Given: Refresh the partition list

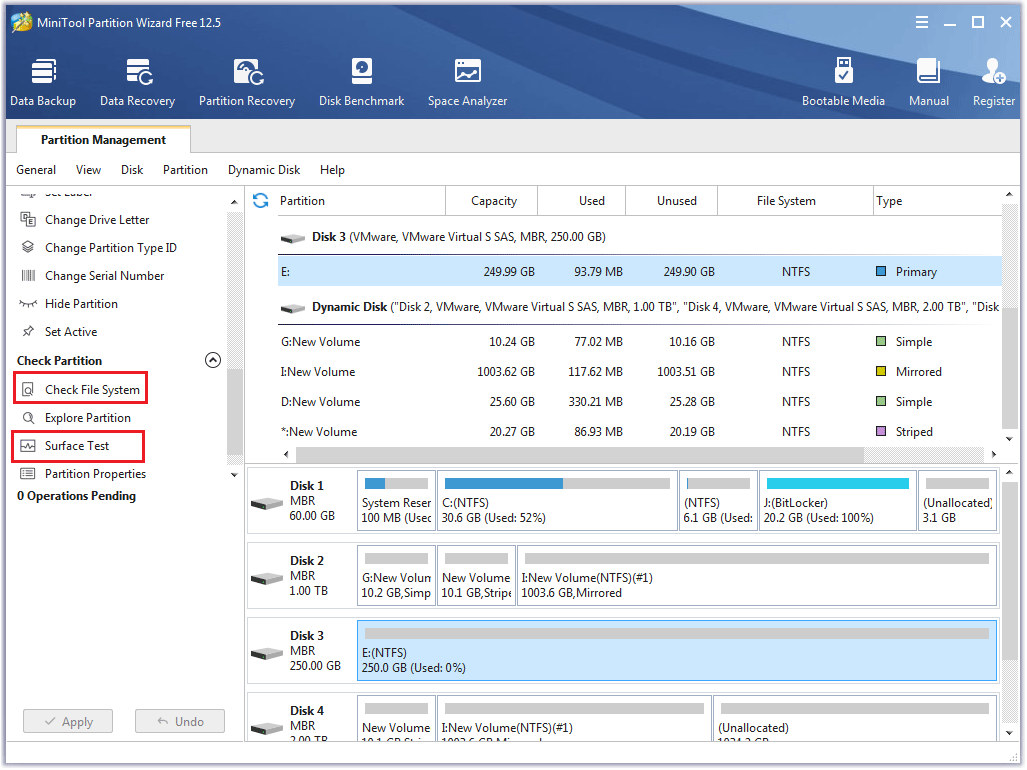Looking at the screenshot, I should [x=261, y=200].
